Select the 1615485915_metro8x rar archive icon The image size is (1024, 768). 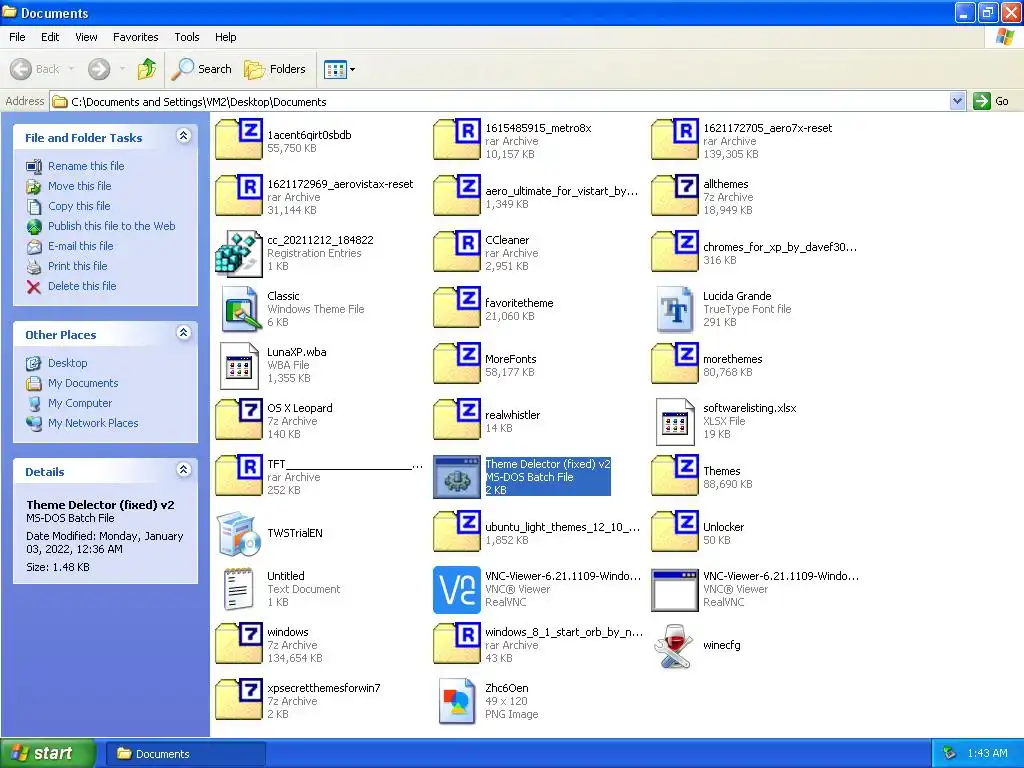[x=457, y=139]
